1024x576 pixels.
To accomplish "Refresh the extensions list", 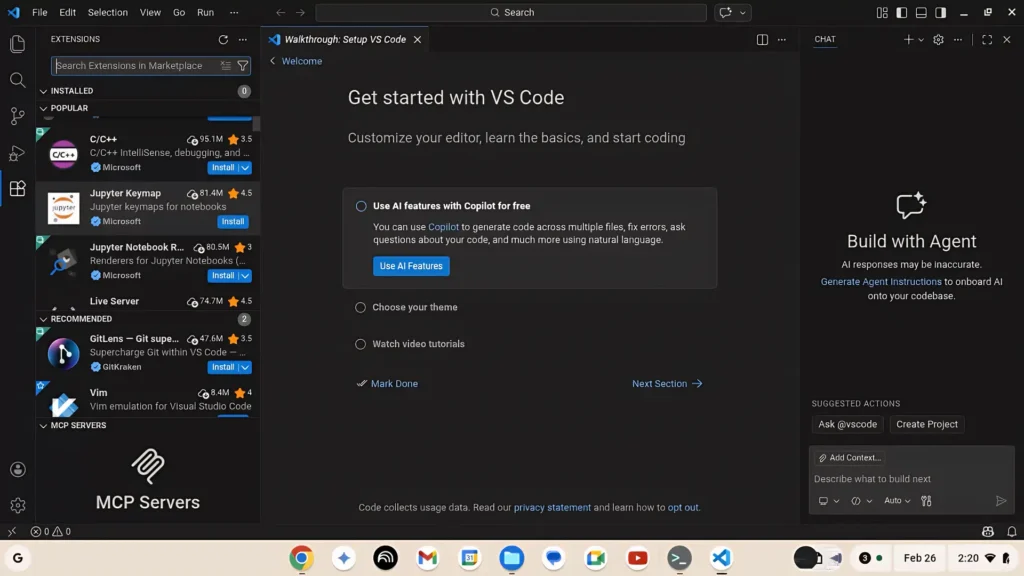I will pos(223,39).
